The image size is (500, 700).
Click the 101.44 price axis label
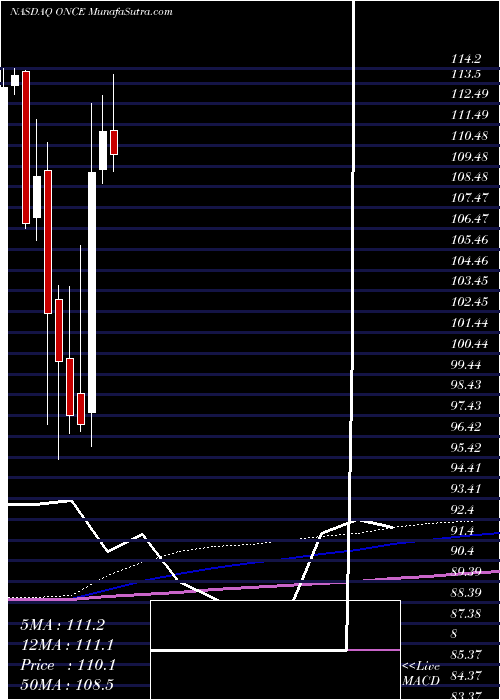coord(469,323)
